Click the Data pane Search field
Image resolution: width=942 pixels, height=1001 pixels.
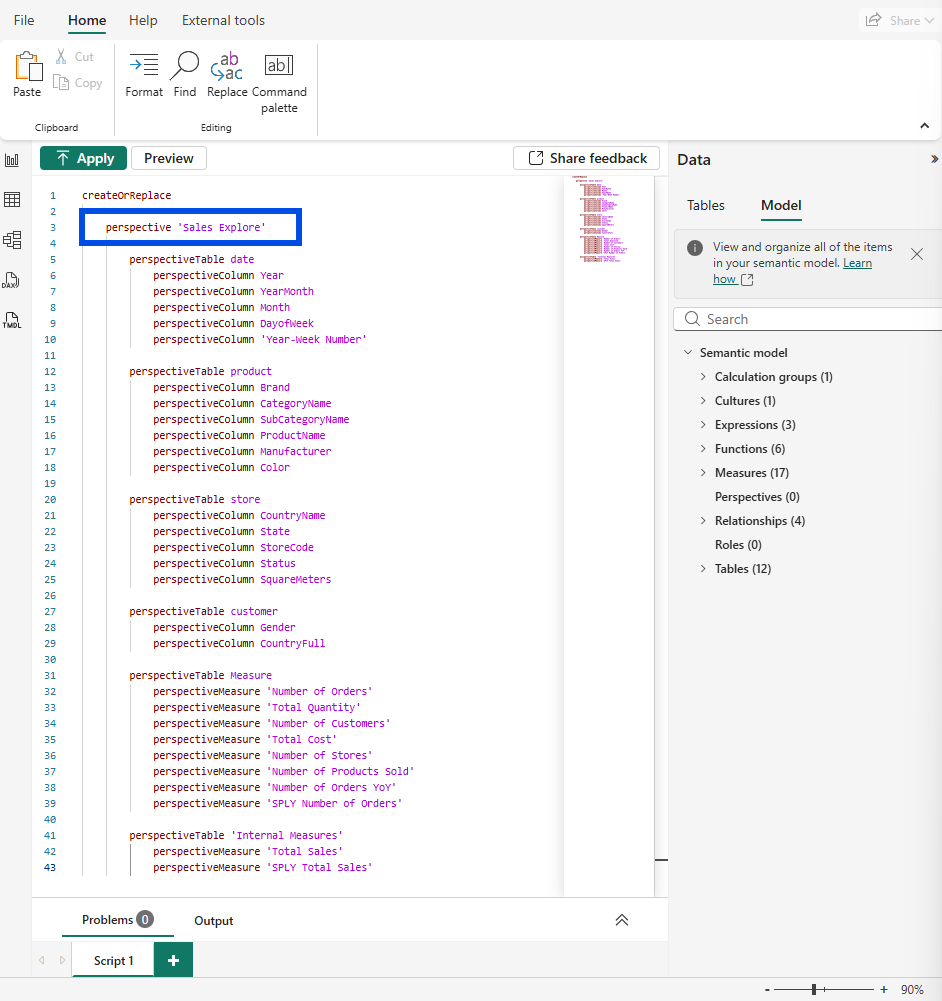point(808,319)
